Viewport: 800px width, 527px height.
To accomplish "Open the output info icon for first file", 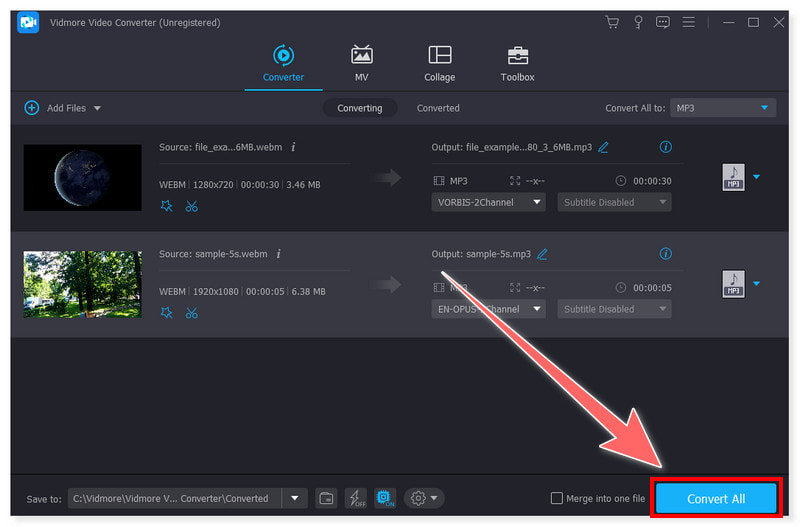I will [x=666, y=147].
